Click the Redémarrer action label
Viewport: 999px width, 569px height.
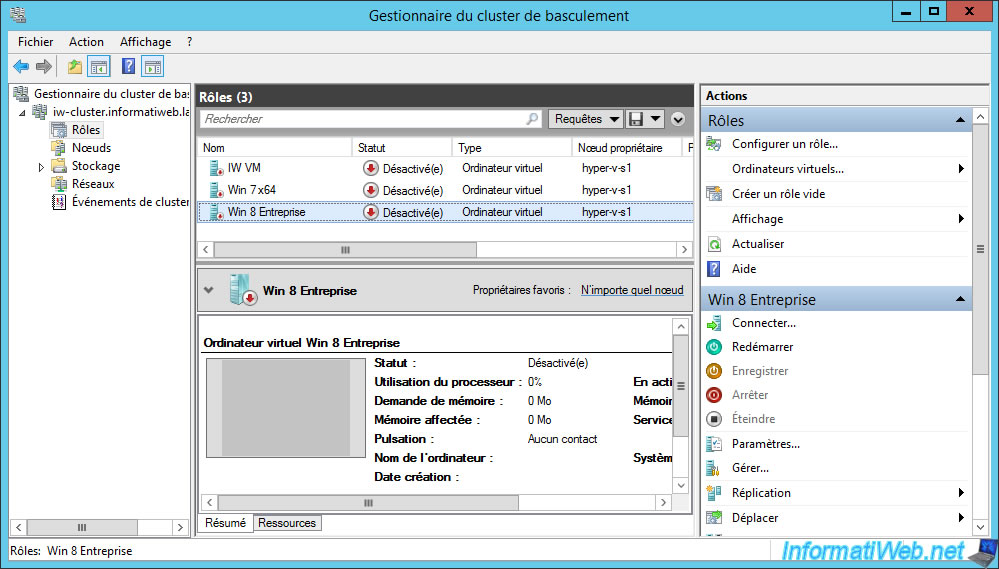[763, 347]
